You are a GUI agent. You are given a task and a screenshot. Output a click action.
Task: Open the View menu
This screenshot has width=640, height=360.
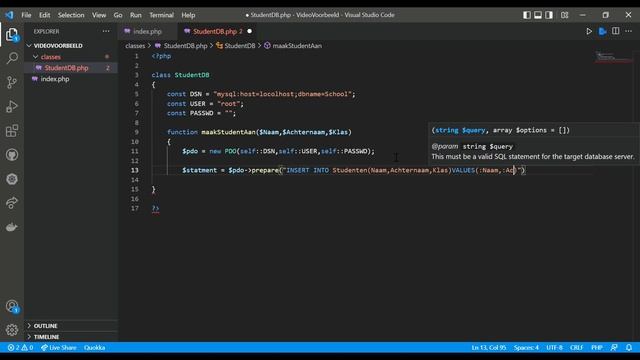(x=99, y=15)
